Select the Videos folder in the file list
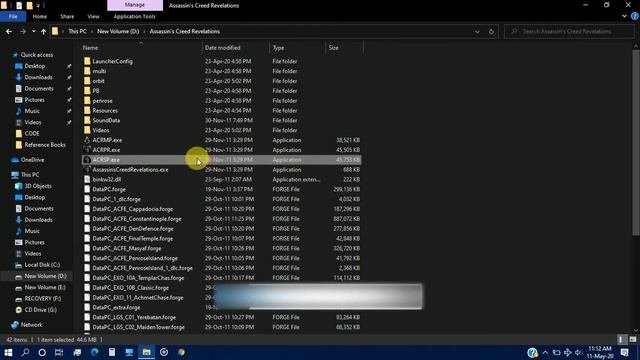The width and height of the screenshot is (640, 360). coord(100,130)
